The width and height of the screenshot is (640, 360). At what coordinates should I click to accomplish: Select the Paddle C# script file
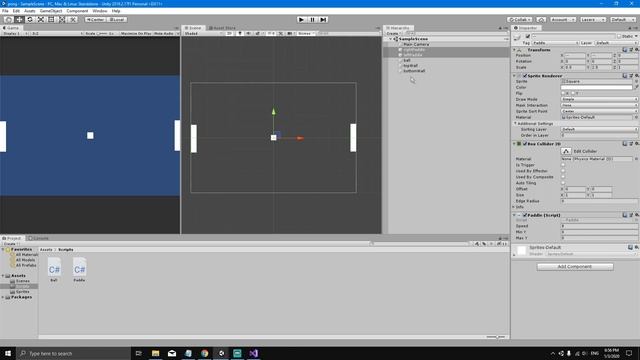79,270
